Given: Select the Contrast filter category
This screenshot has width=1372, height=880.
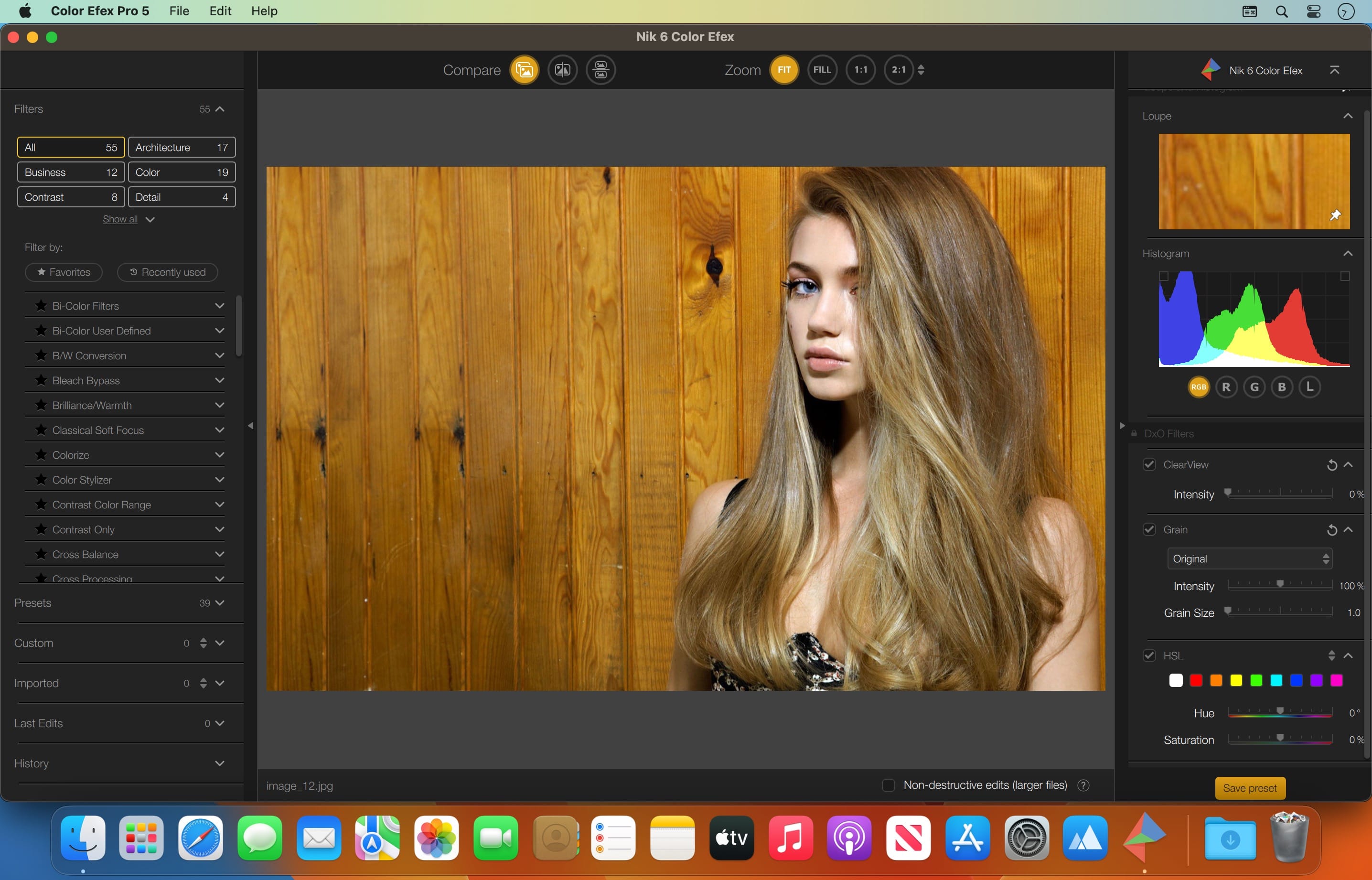Looking at the screenshot, I should (x=71, y=197).
